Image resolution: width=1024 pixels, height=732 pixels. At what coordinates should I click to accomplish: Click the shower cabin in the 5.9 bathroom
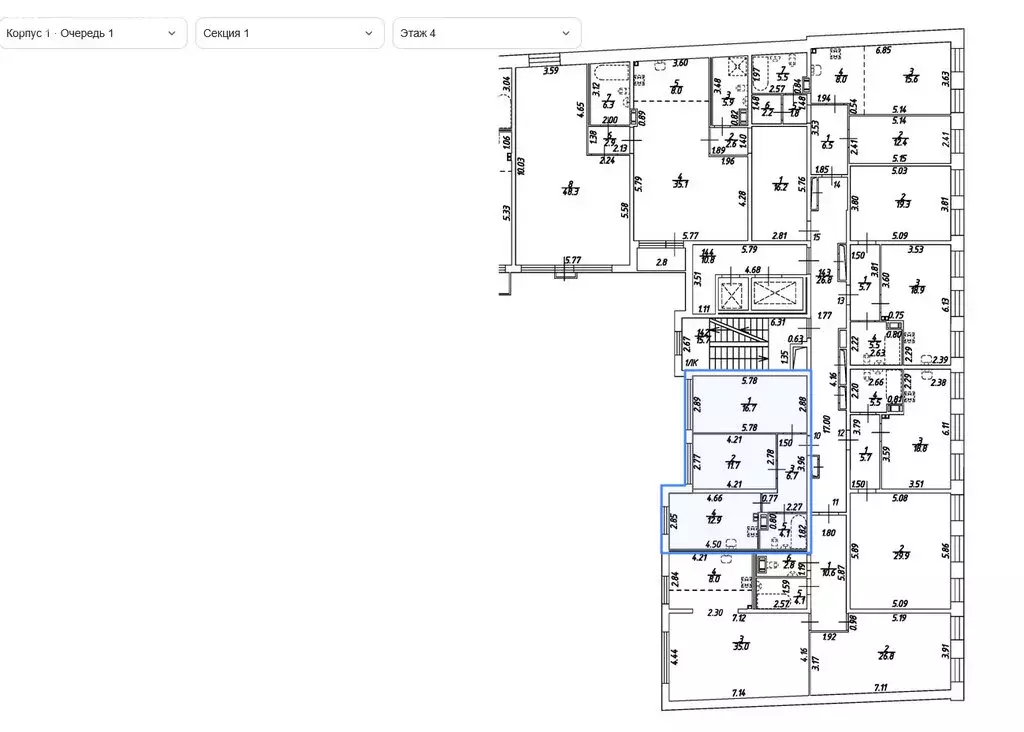738,67
